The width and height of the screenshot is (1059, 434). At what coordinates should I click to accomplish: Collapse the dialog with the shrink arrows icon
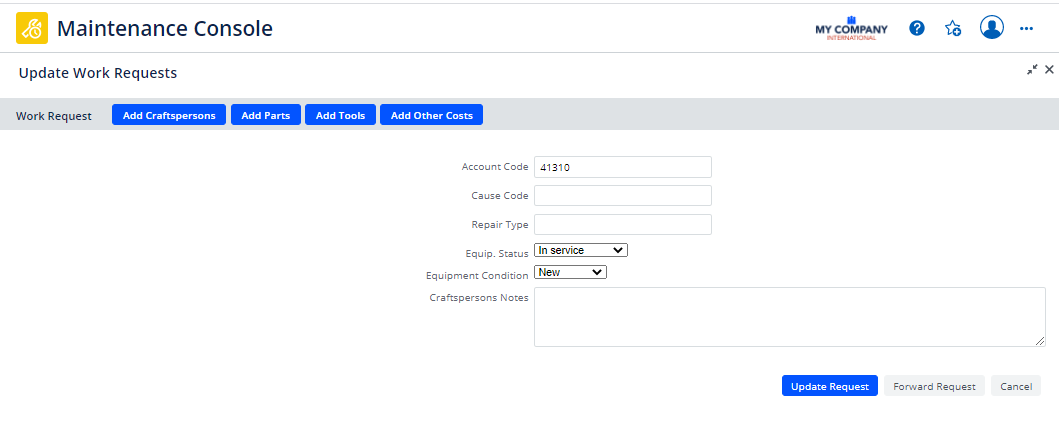1032,70
